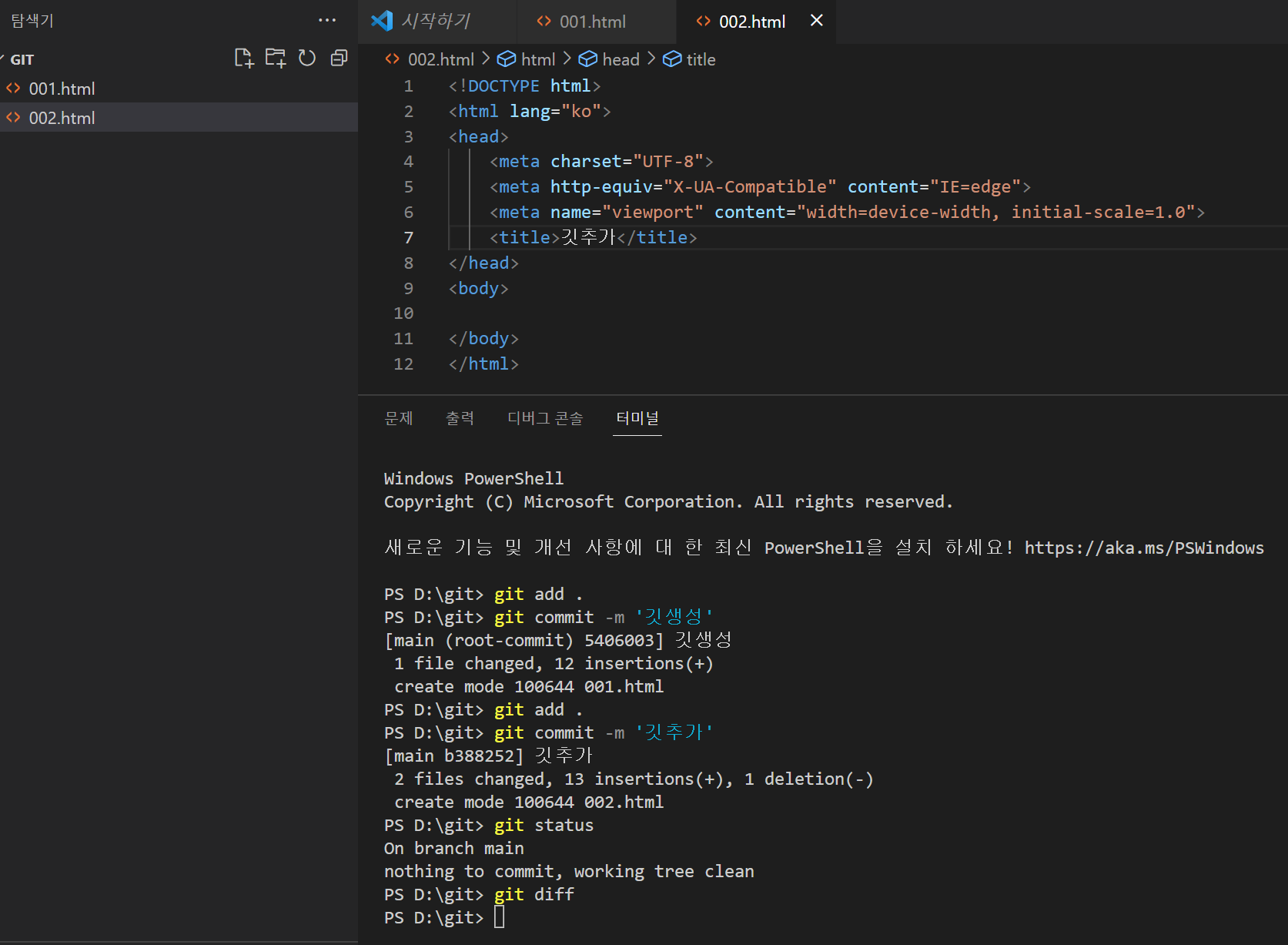Click the <!DOCTYPE html> code line

[x=524, y=86]
